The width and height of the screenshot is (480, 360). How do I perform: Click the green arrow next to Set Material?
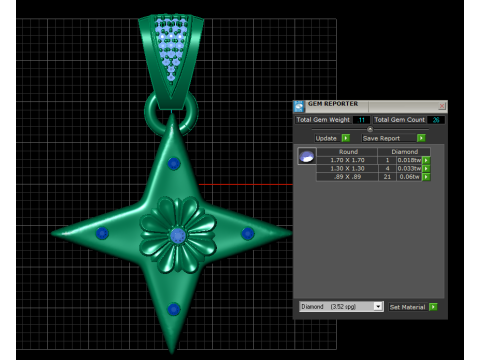[433, 307]
